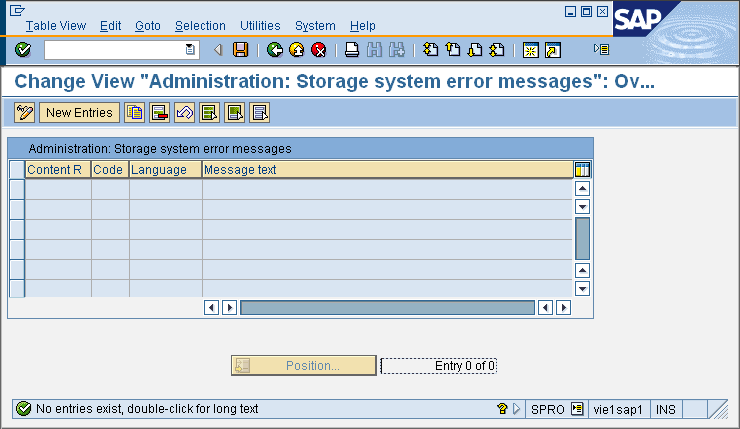Click the Print icon in toolbar

352,50
